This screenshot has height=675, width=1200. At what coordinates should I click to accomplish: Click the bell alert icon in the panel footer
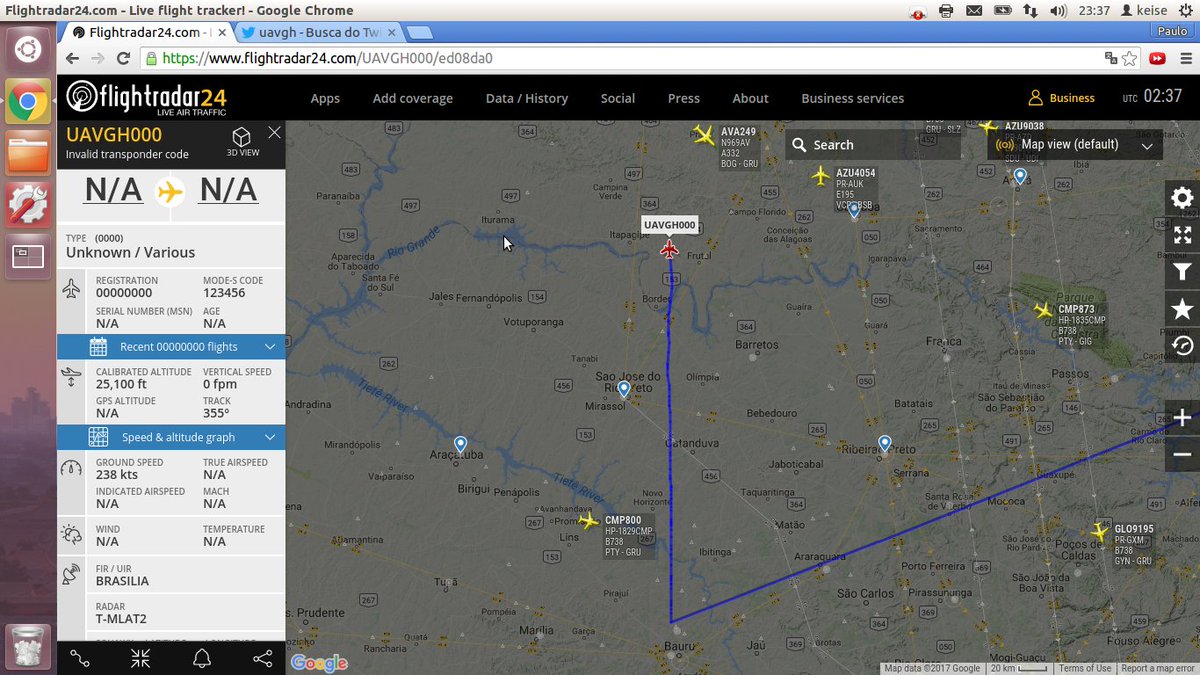pos(202,658)
